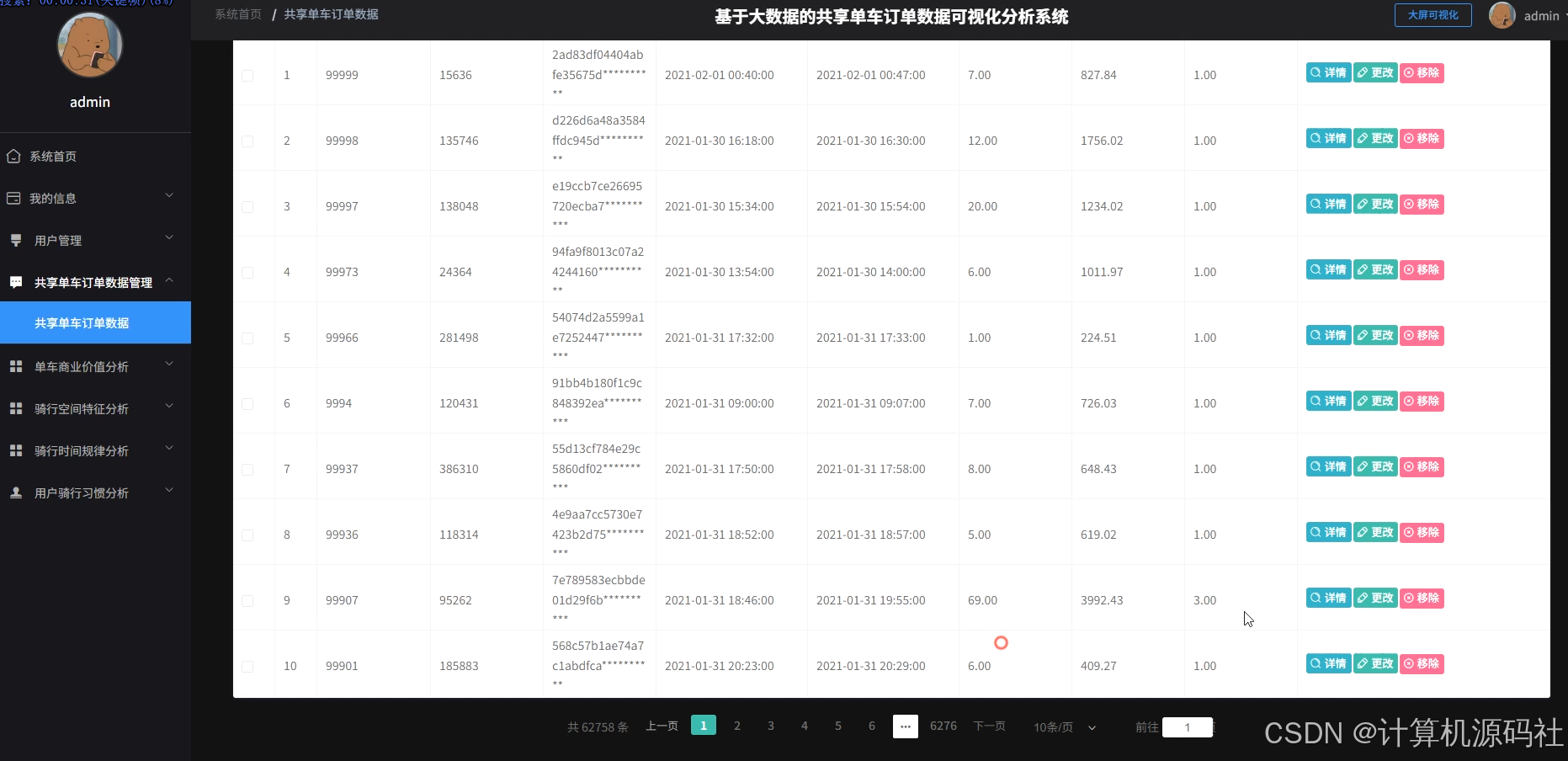The height and width of the screenshot is (761, 1568).
Task: Tick the row 9 checkbox
Action: pos(247,601)
